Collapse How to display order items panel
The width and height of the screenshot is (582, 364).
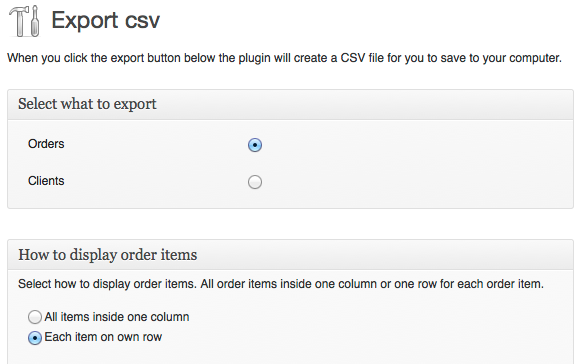coord(290,255)
